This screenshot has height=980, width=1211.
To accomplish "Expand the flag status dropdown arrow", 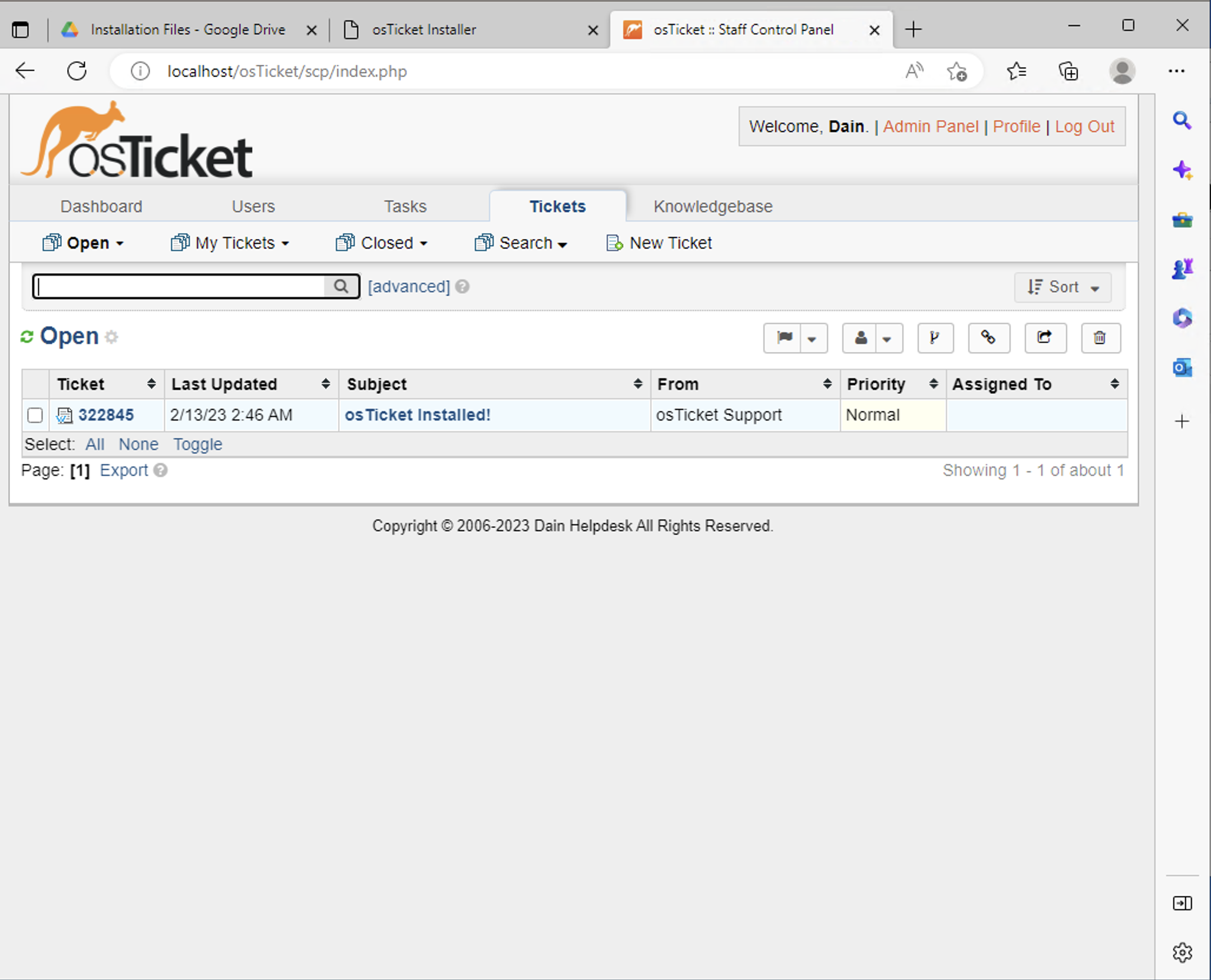I will click(x=812, y=338).
